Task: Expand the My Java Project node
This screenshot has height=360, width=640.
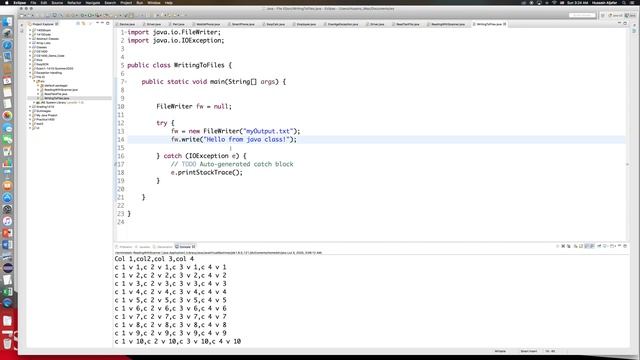Action: tap(30, 115)
